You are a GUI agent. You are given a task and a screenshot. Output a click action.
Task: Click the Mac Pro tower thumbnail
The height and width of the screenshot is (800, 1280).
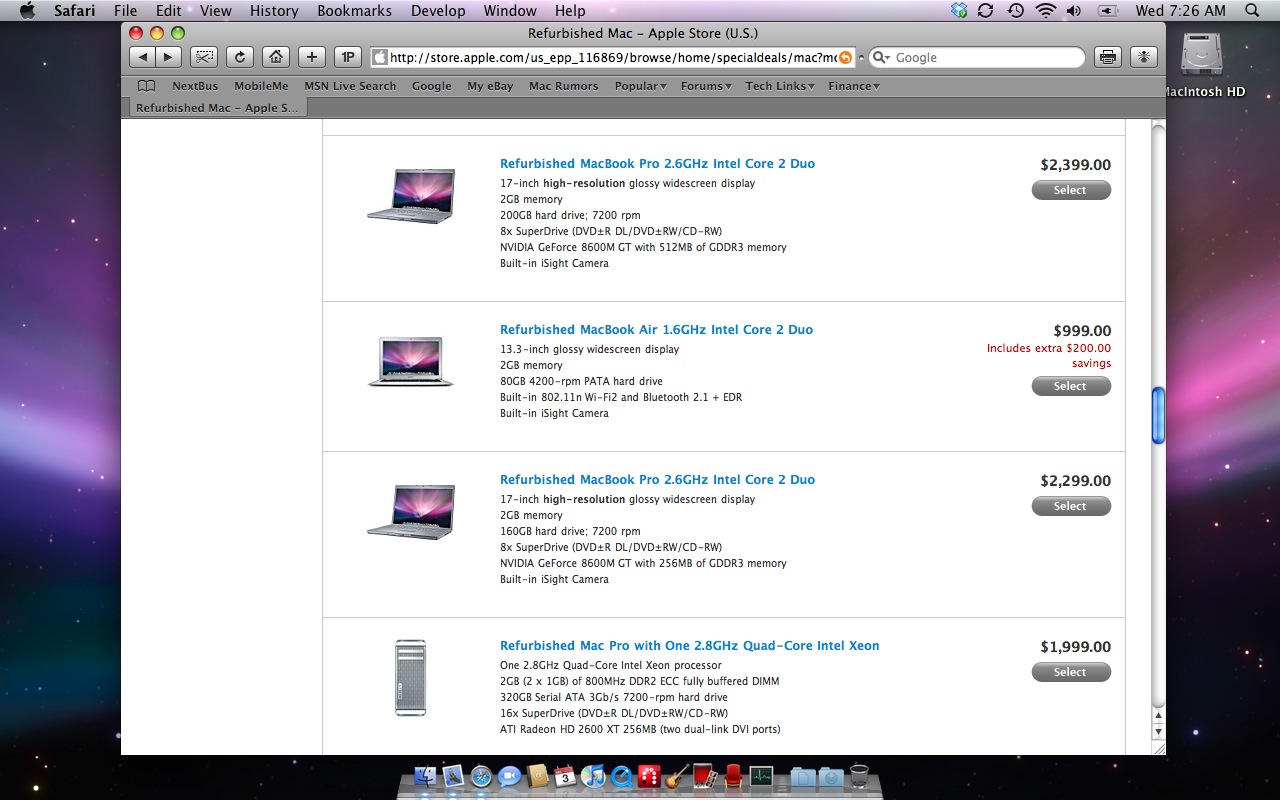410,678
